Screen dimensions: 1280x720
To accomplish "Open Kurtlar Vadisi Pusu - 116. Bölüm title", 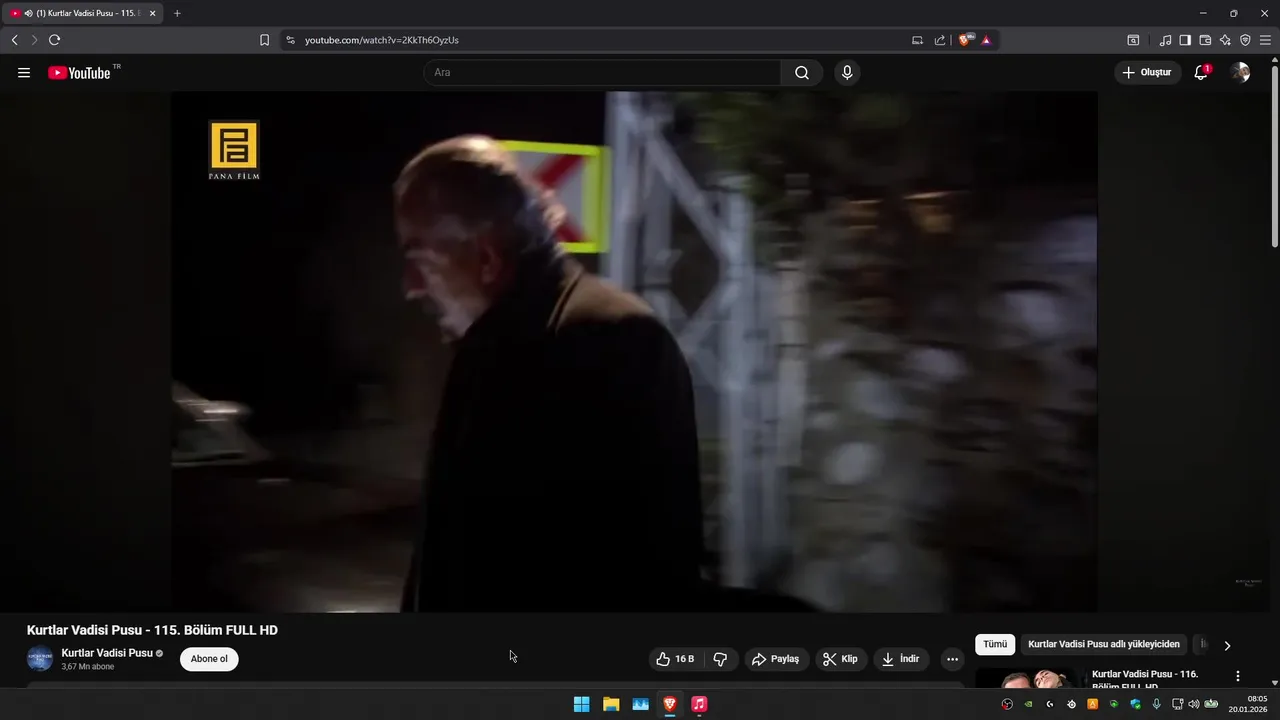I will (1145, 680).
